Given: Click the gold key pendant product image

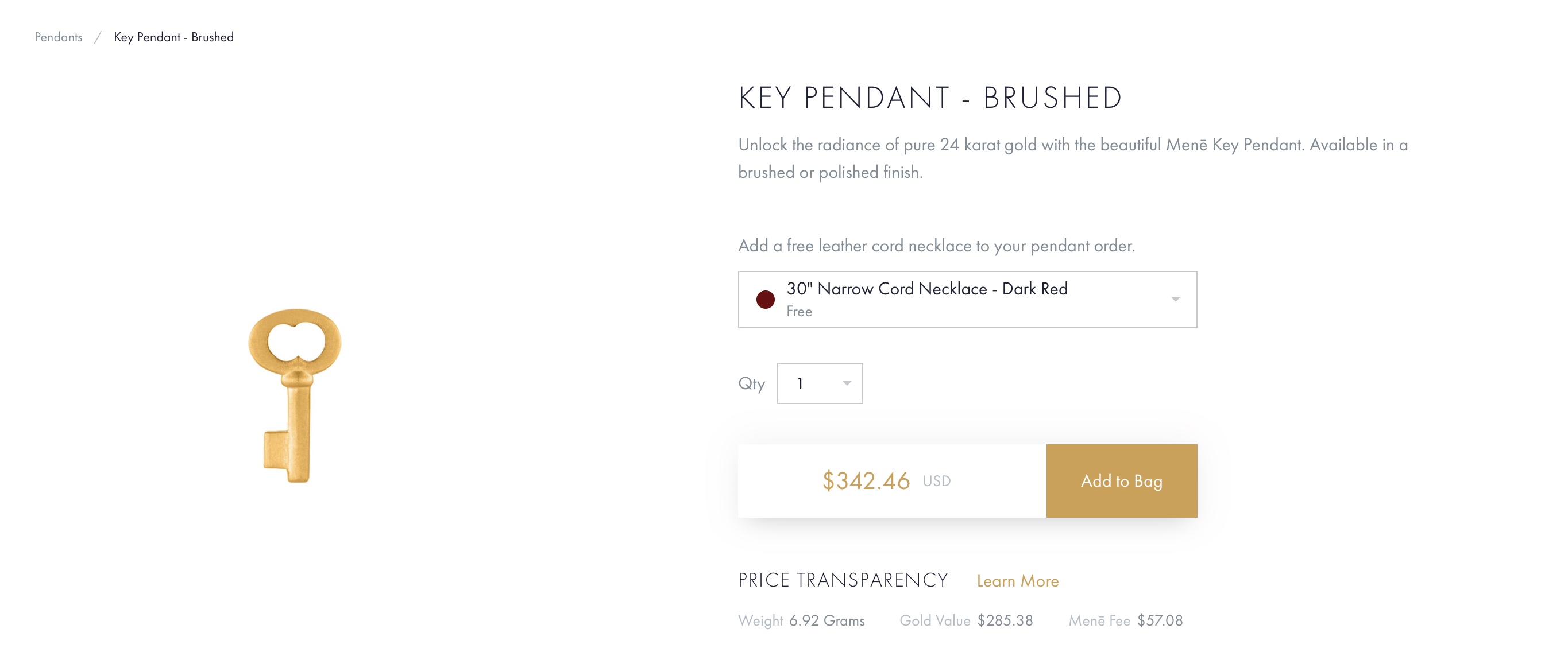Looking at the screenshot, I should coord(295,395).
